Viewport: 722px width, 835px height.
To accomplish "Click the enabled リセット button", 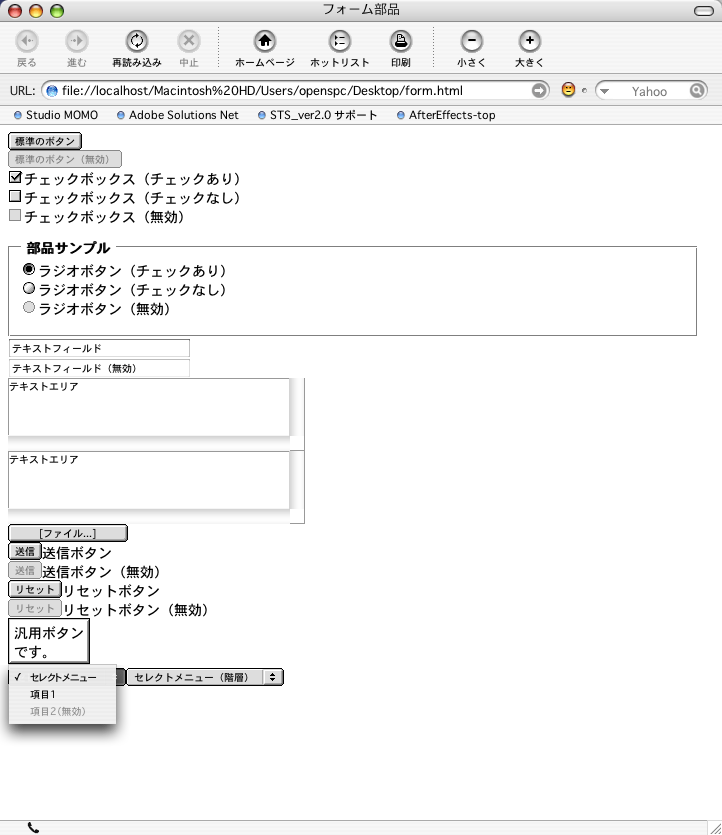I will (x=35, y=590).
